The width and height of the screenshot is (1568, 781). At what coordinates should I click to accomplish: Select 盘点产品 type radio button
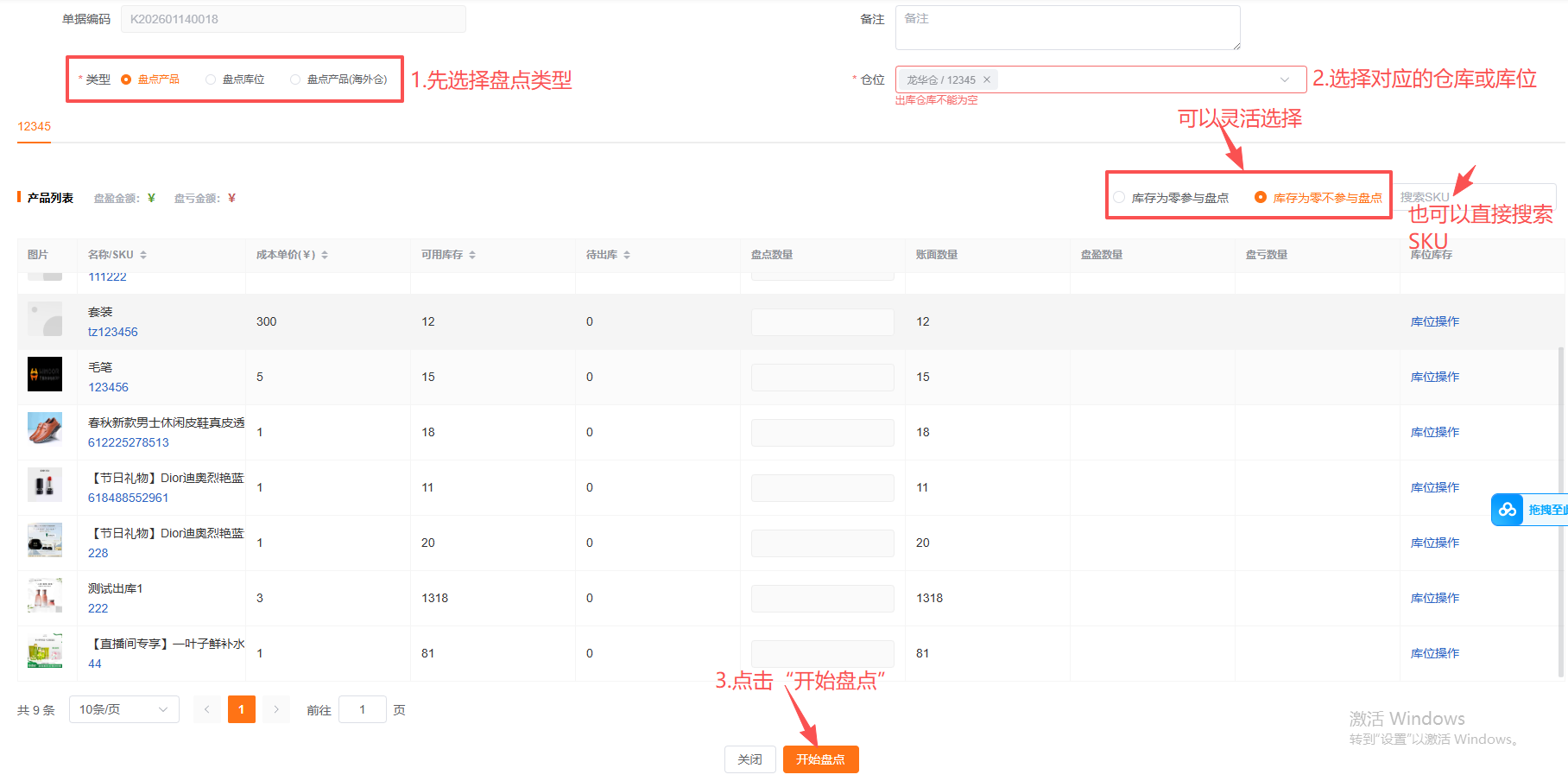click(126, 79)
